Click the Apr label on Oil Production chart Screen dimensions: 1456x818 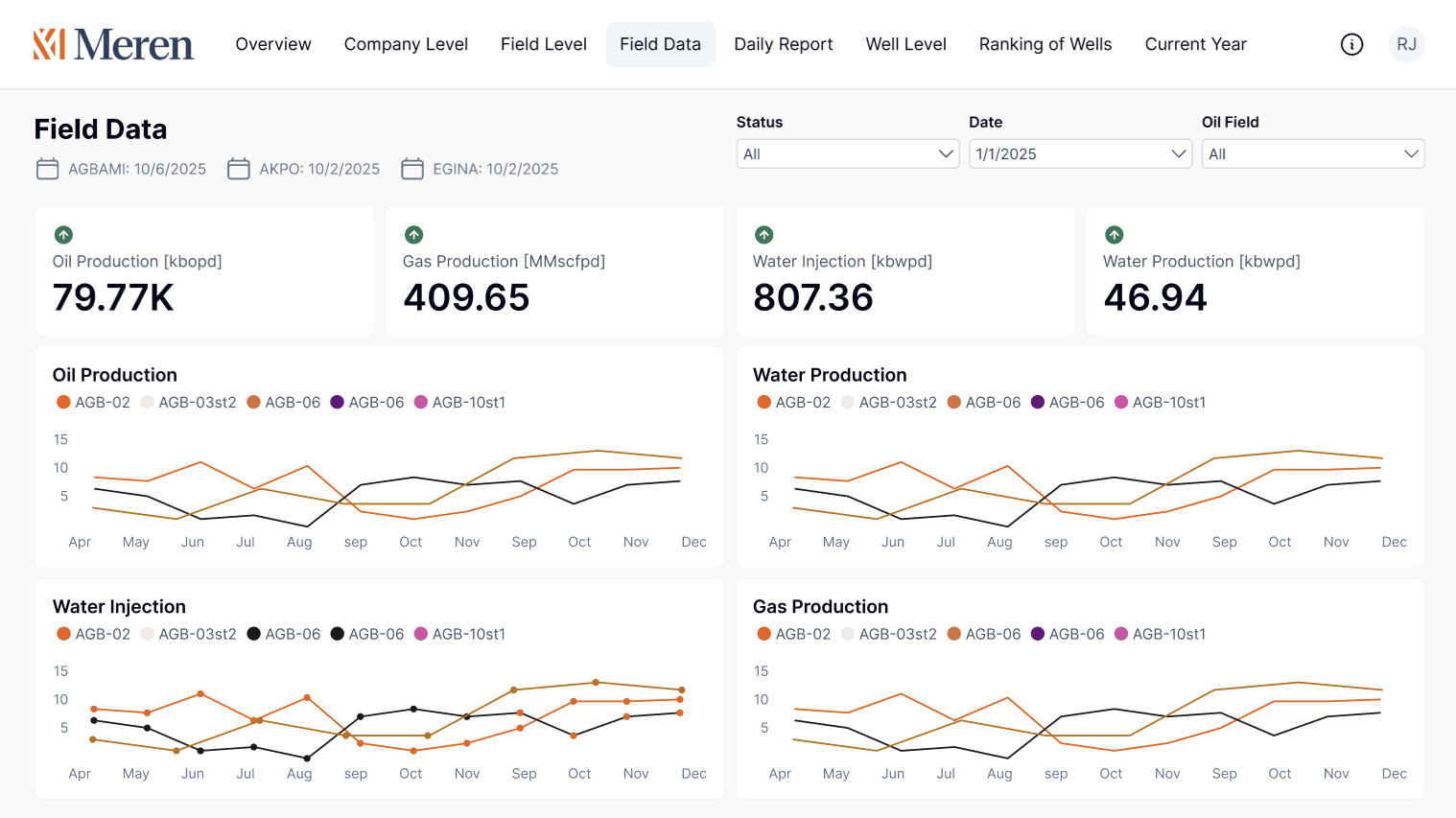coord(80,542)
